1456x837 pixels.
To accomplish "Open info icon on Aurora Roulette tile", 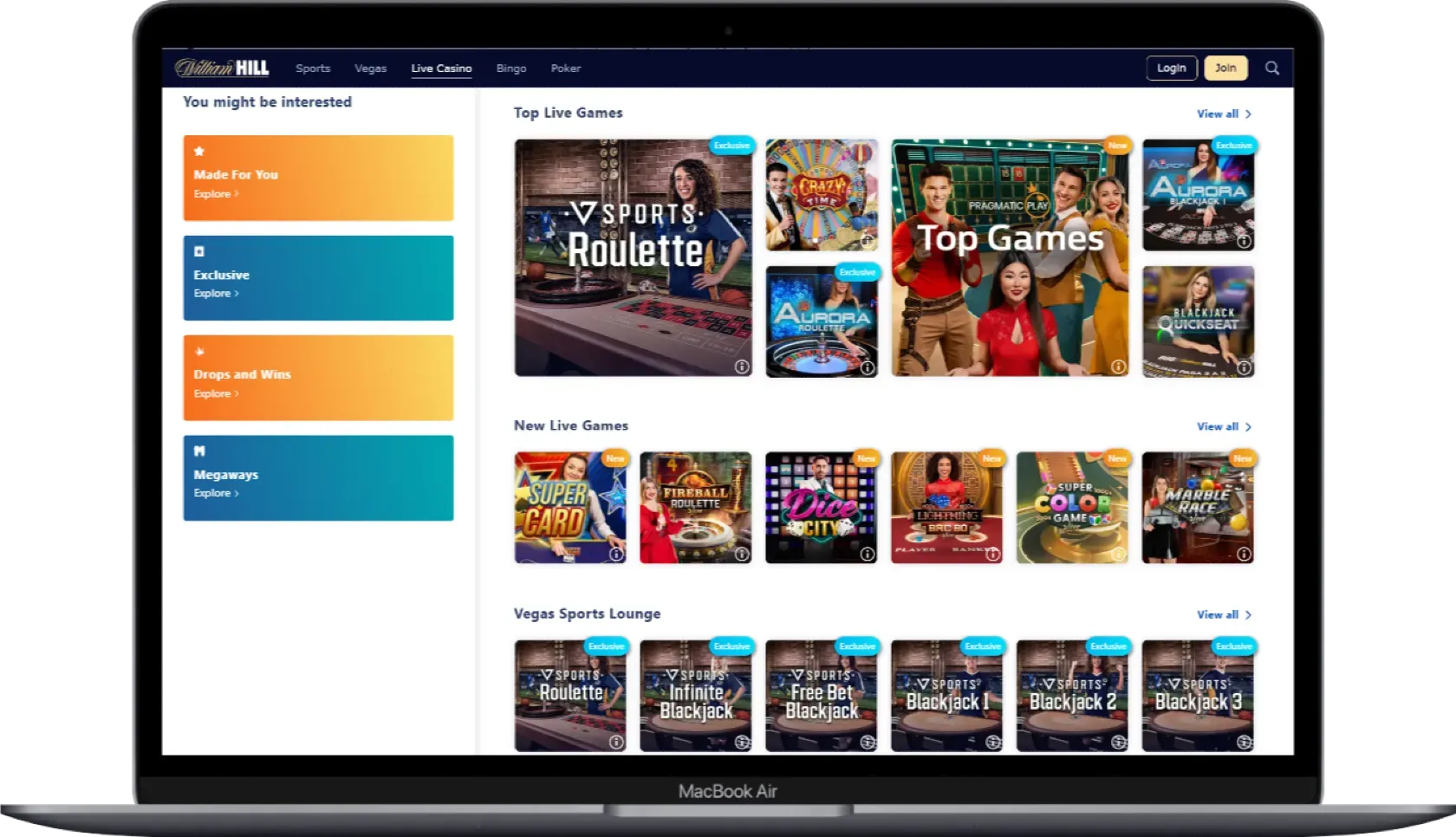I will tap(868, 367).
